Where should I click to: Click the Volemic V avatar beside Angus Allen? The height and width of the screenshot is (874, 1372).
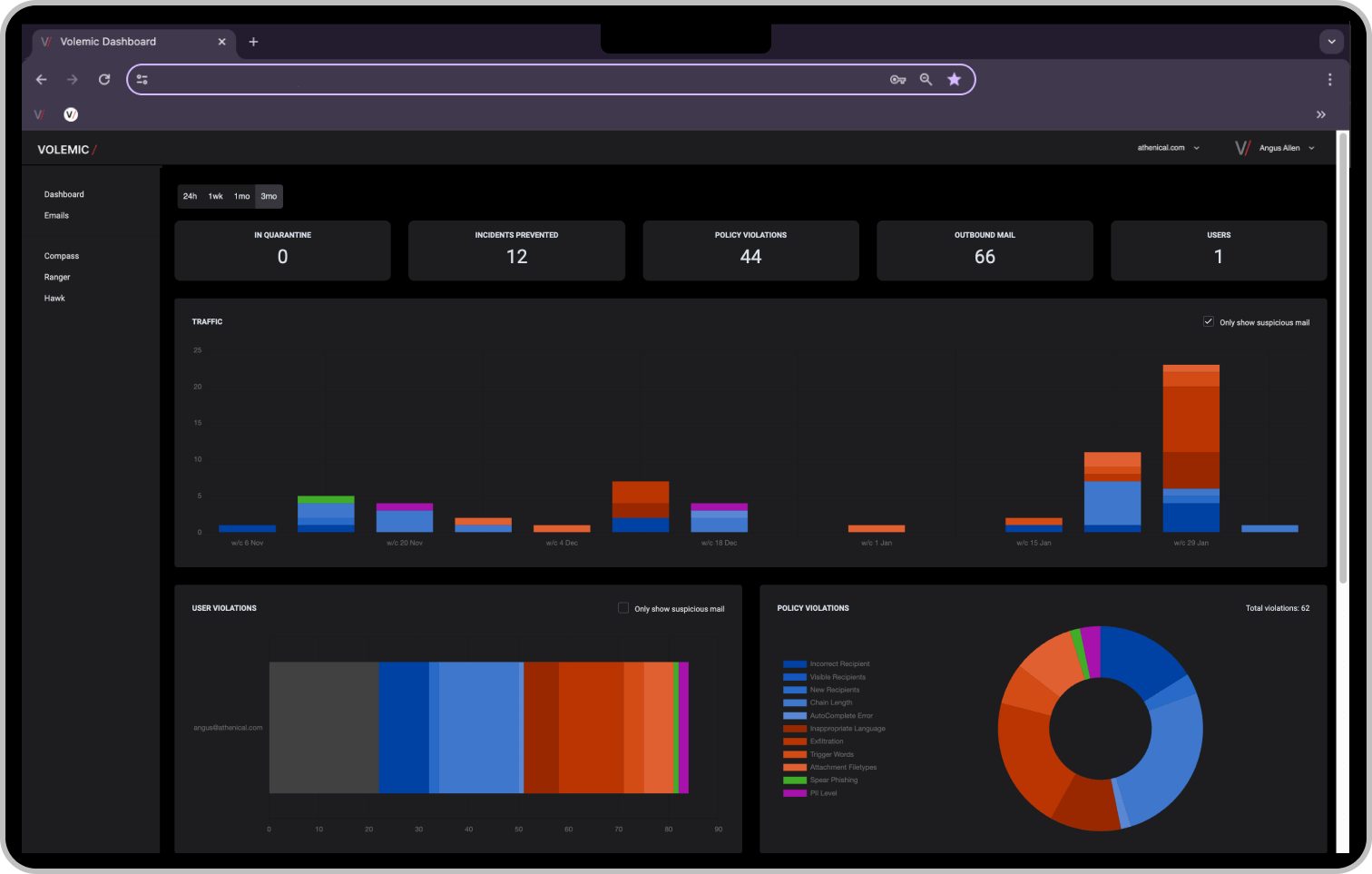click(x=1242, y=148)
